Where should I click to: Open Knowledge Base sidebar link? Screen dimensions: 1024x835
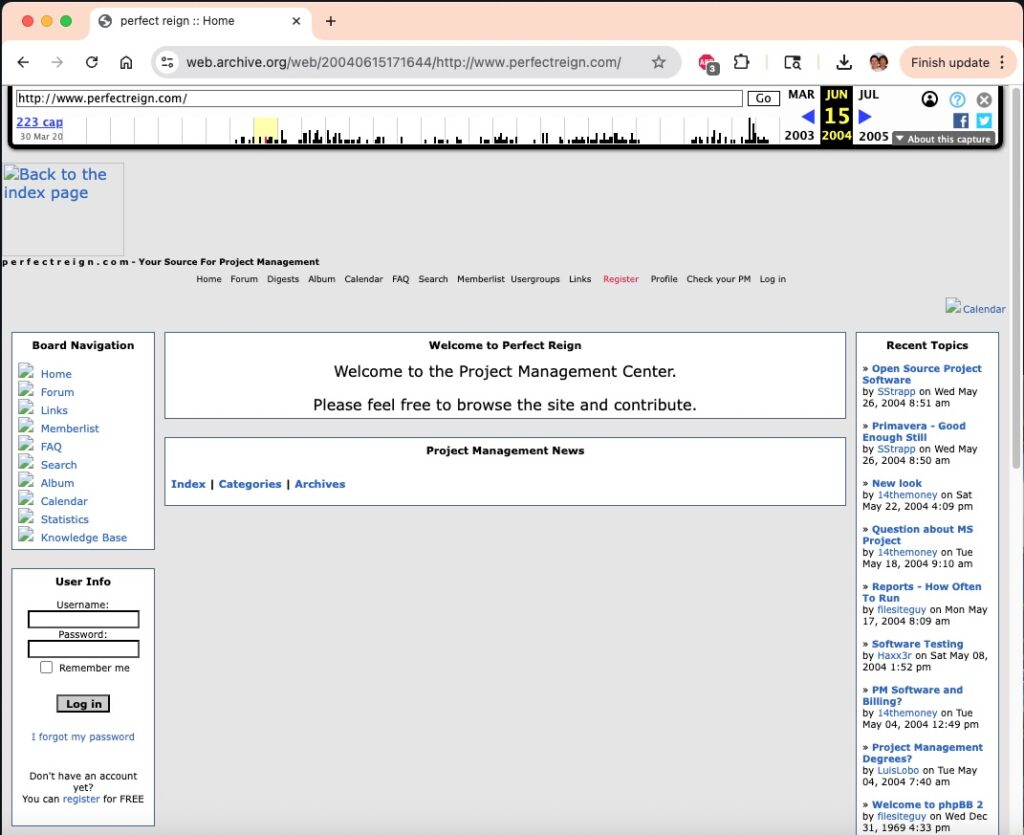tap(83, 537)
